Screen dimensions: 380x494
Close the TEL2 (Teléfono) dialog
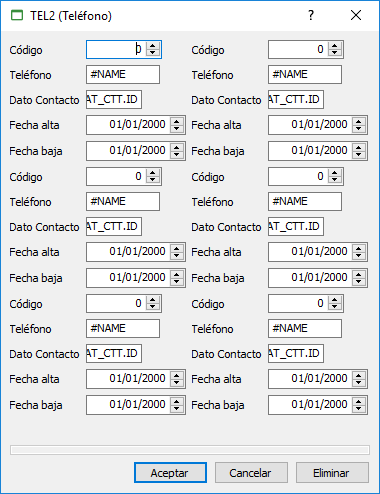(x=356, y=15)
